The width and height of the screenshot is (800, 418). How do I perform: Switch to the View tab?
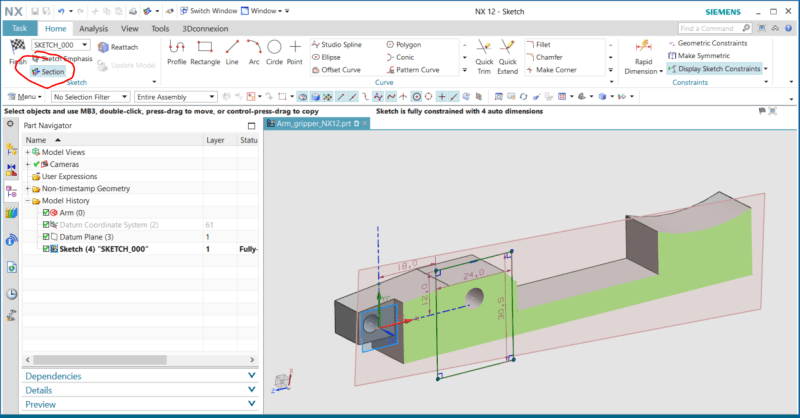130,29
